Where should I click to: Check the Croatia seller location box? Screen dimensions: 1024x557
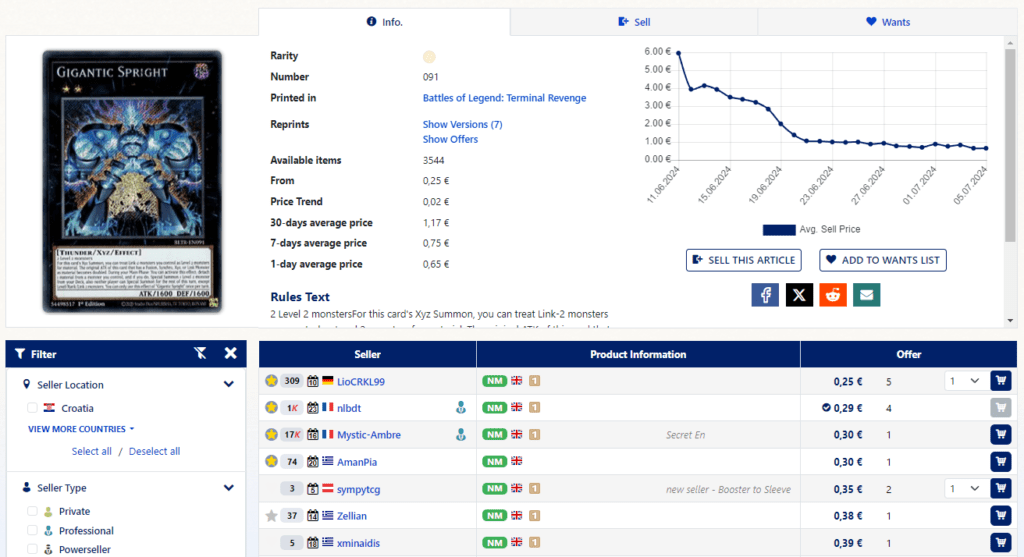tap(32, 408)
